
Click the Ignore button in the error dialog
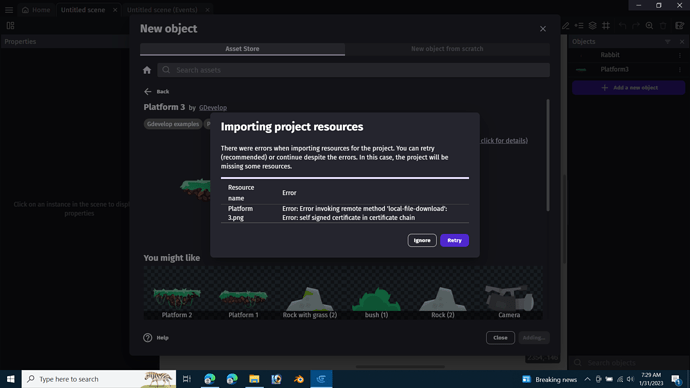422,240
